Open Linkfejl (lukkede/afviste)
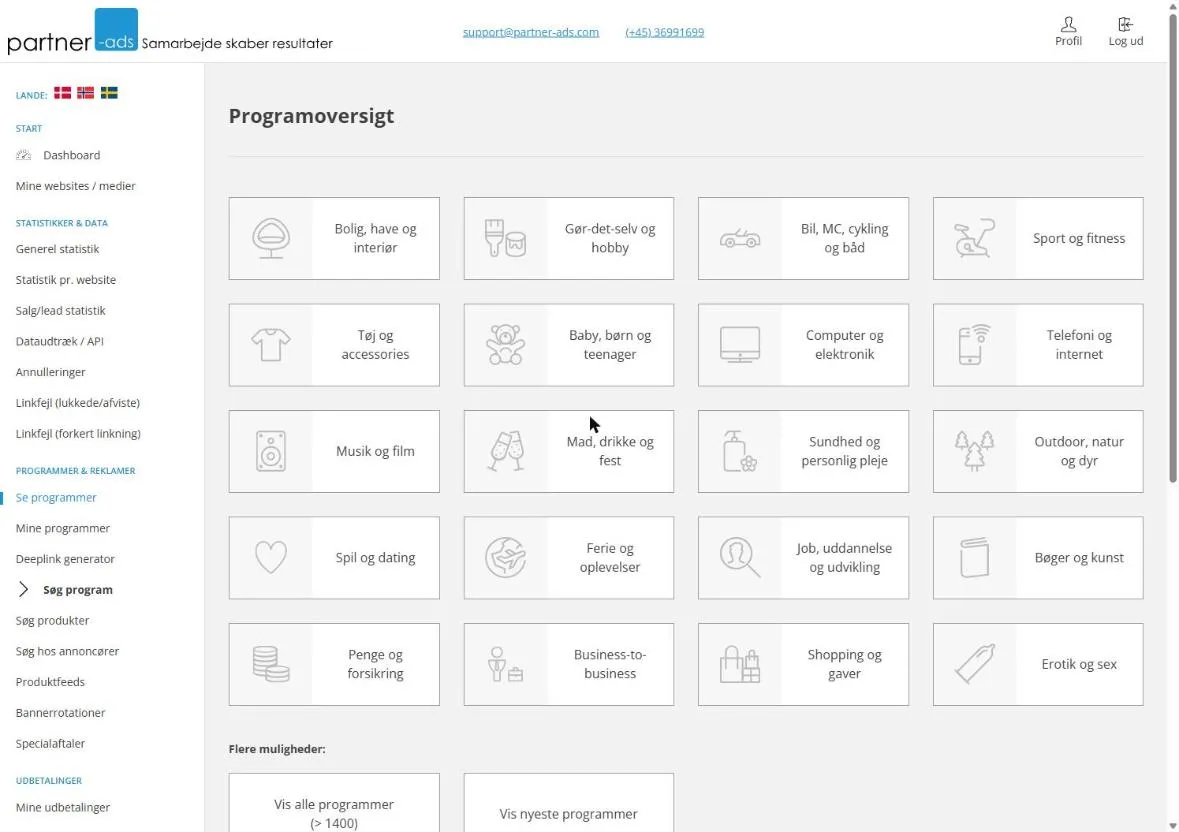1179x832 pixels. pos(77,403)
